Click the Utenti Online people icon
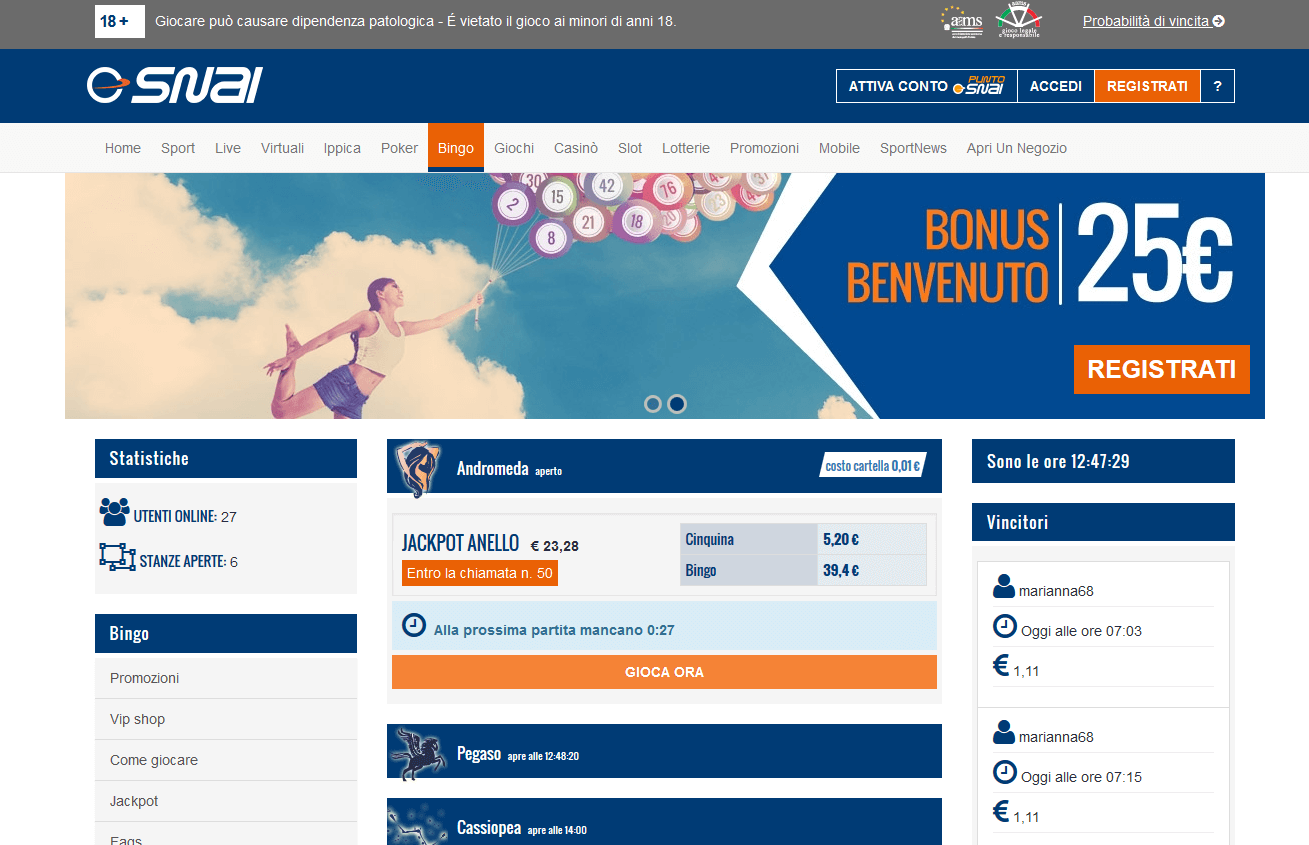 (x=115, y=512)
